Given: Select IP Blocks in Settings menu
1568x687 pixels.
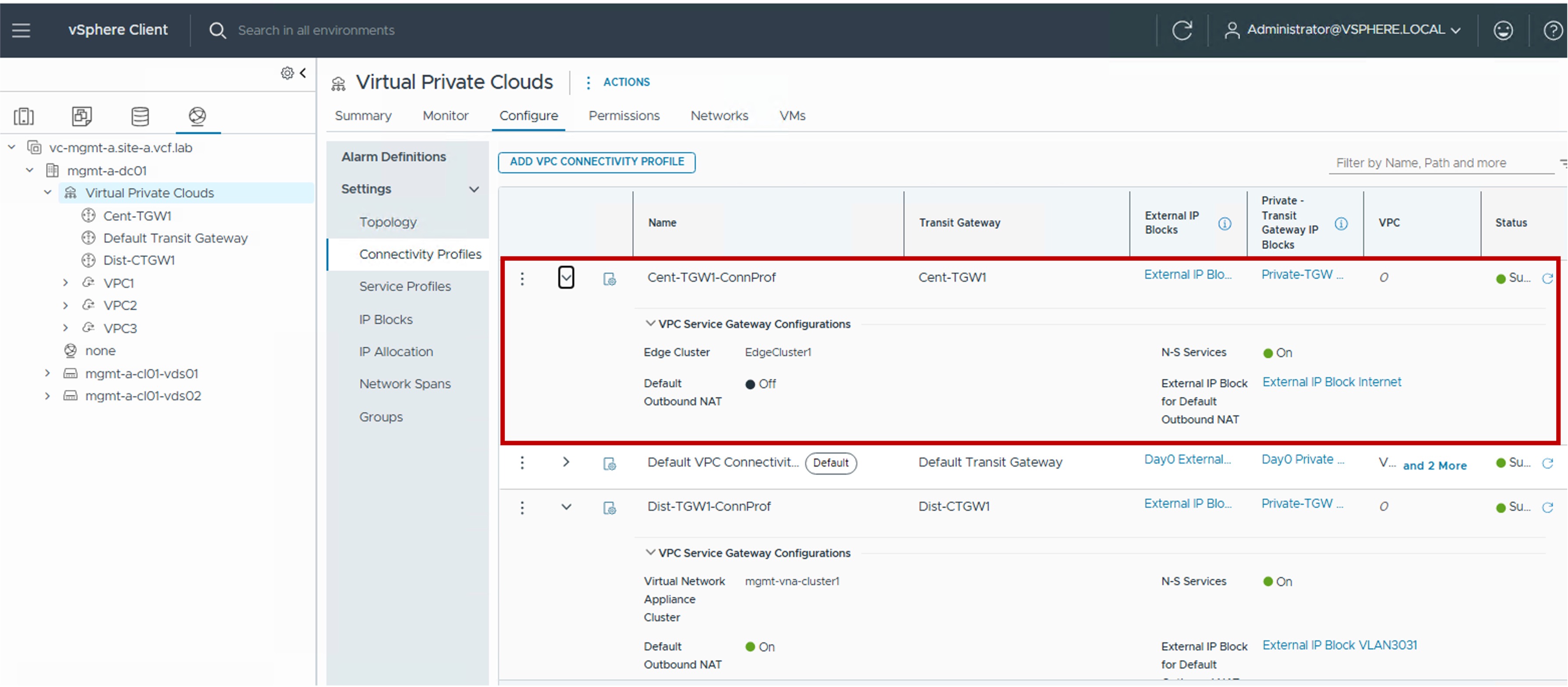Looking at the screenshot, I should click(x=385, y=320).
